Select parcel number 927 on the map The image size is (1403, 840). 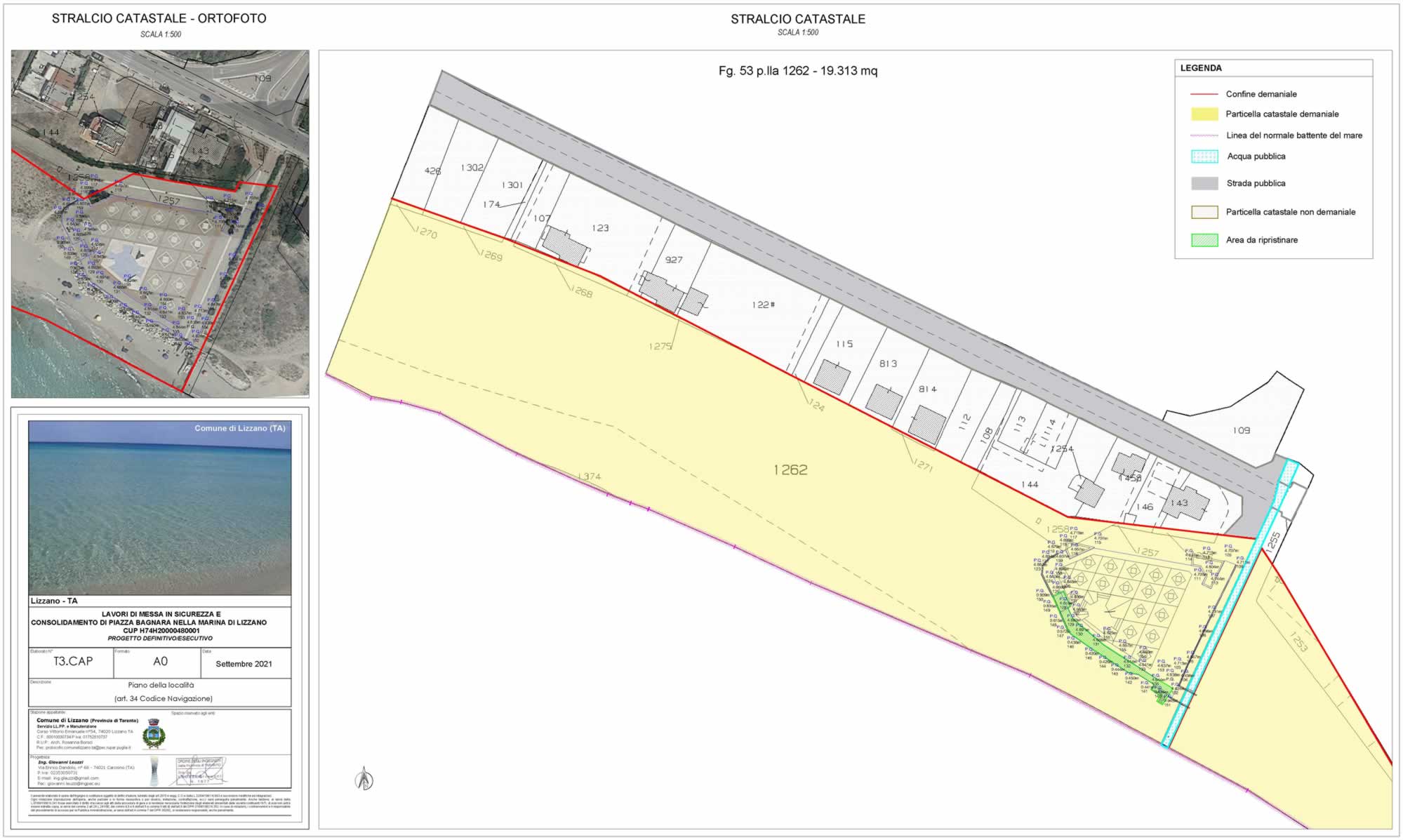673,259
